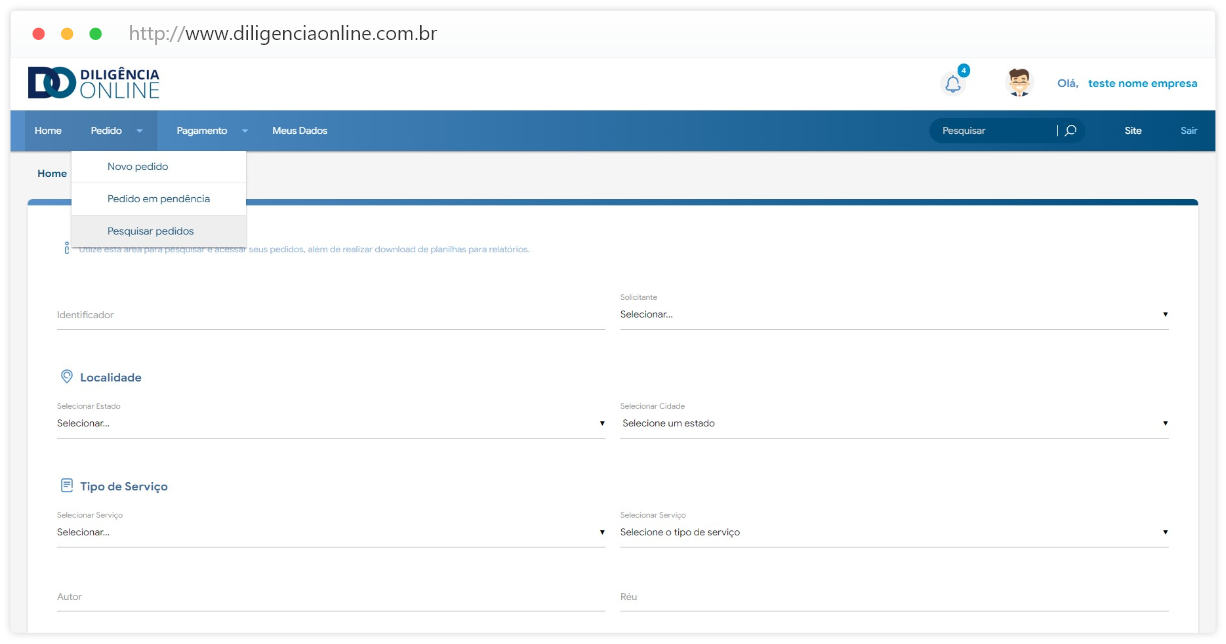The width and height of the screenshot is (1226, 644).
Task: Click the Diligência Online logo
Action: pos(94,83)
